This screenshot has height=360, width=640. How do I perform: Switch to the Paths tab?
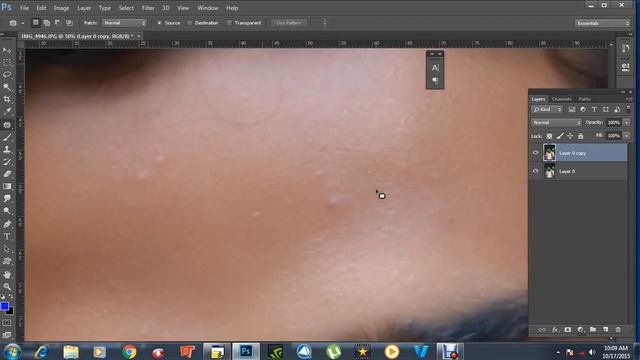click(x=584, y=99)
